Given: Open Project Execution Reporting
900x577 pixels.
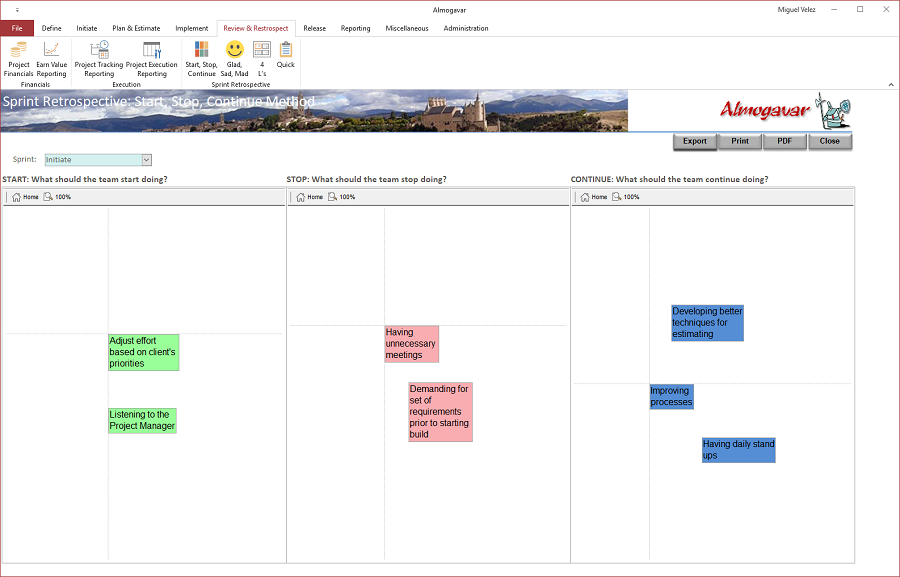Looking at the screenshot, I should coord(152,59).
